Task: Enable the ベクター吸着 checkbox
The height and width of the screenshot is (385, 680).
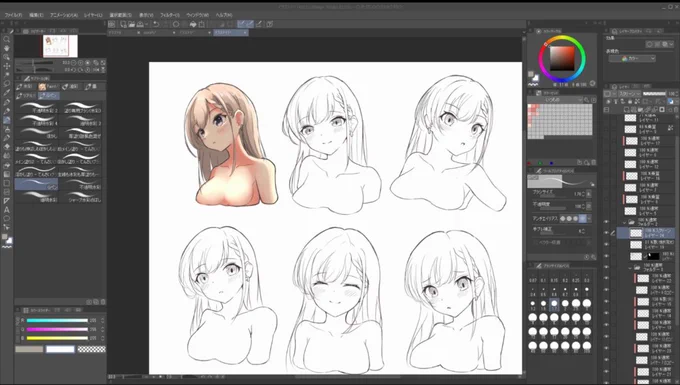Action: tap(536, 242)
